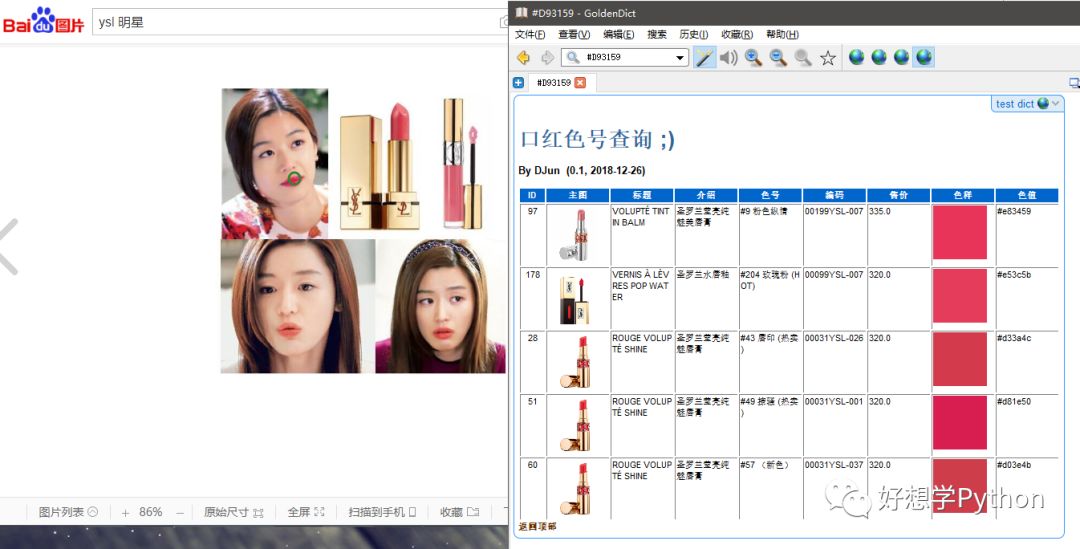Click the #e53c5b color swatch
This screenshot has height=549, width=1080.
point(959,296)
